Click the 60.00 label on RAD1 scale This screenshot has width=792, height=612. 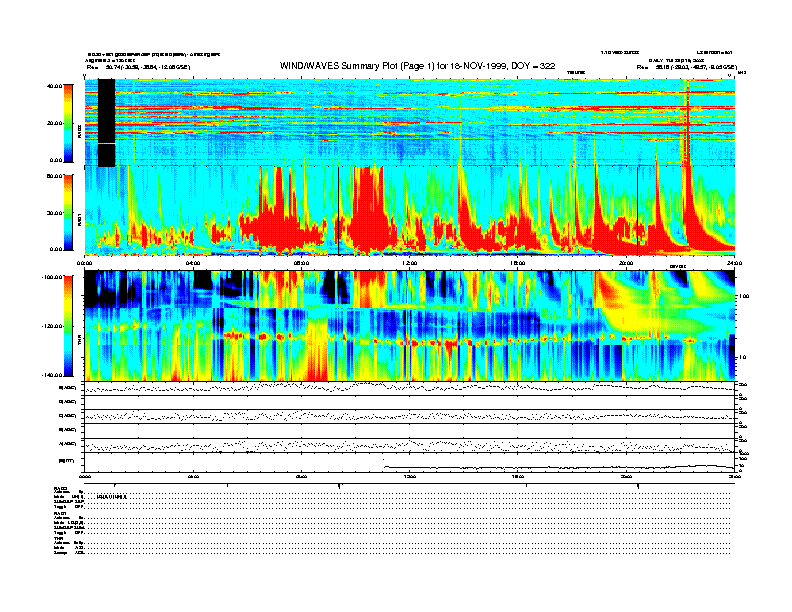[54, 176]
